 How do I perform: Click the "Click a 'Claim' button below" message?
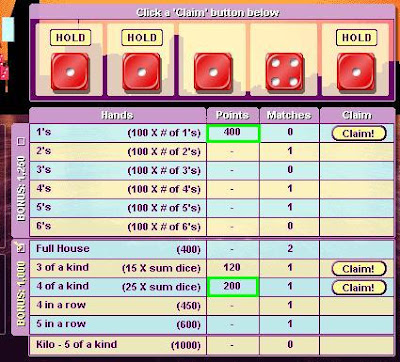[x=208, y=13]
